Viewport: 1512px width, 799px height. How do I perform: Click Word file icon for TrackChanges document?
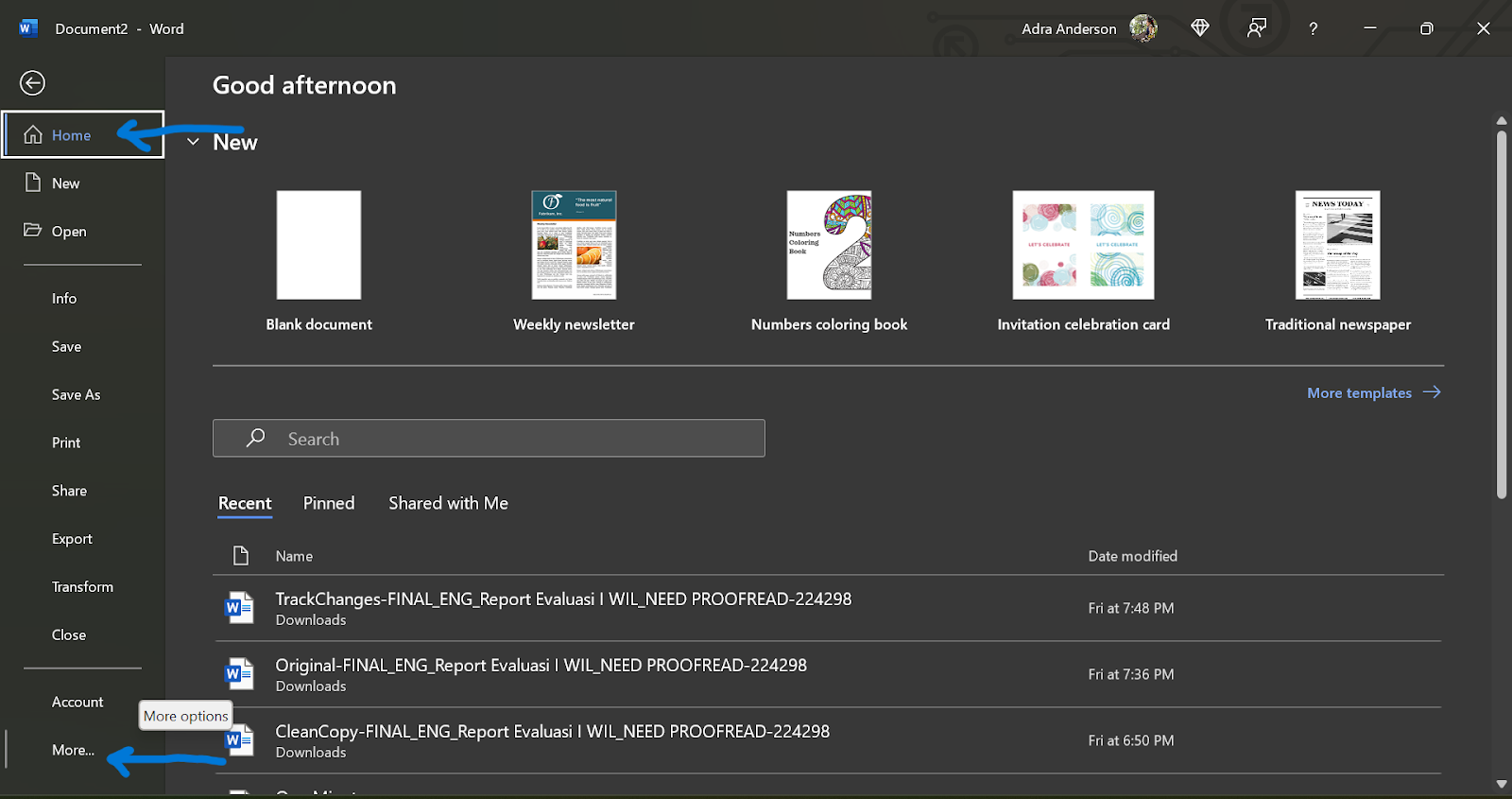tap(239, 608)
